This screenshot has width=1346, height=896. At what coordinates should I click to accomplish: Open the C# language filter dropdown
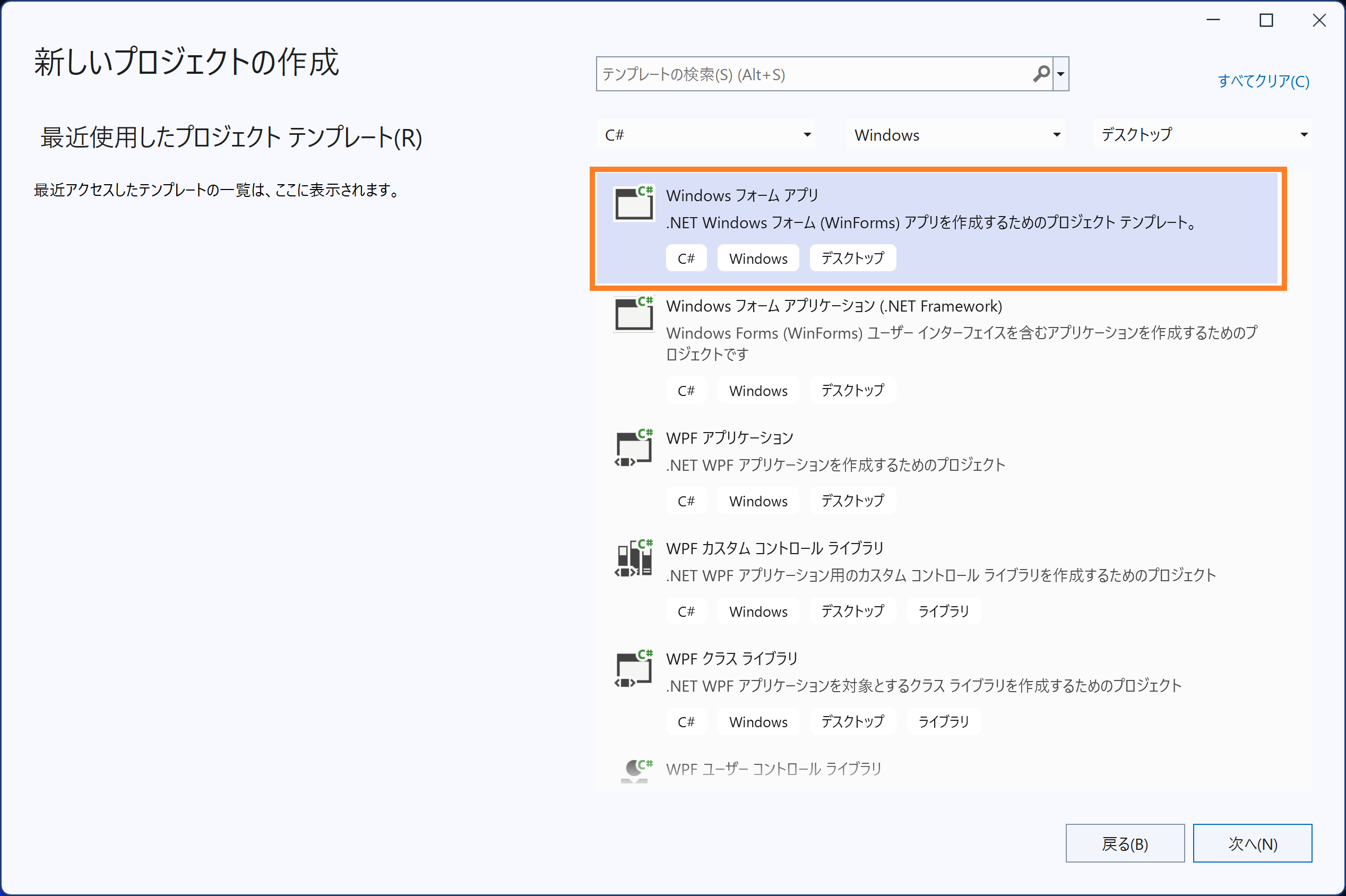706,135
